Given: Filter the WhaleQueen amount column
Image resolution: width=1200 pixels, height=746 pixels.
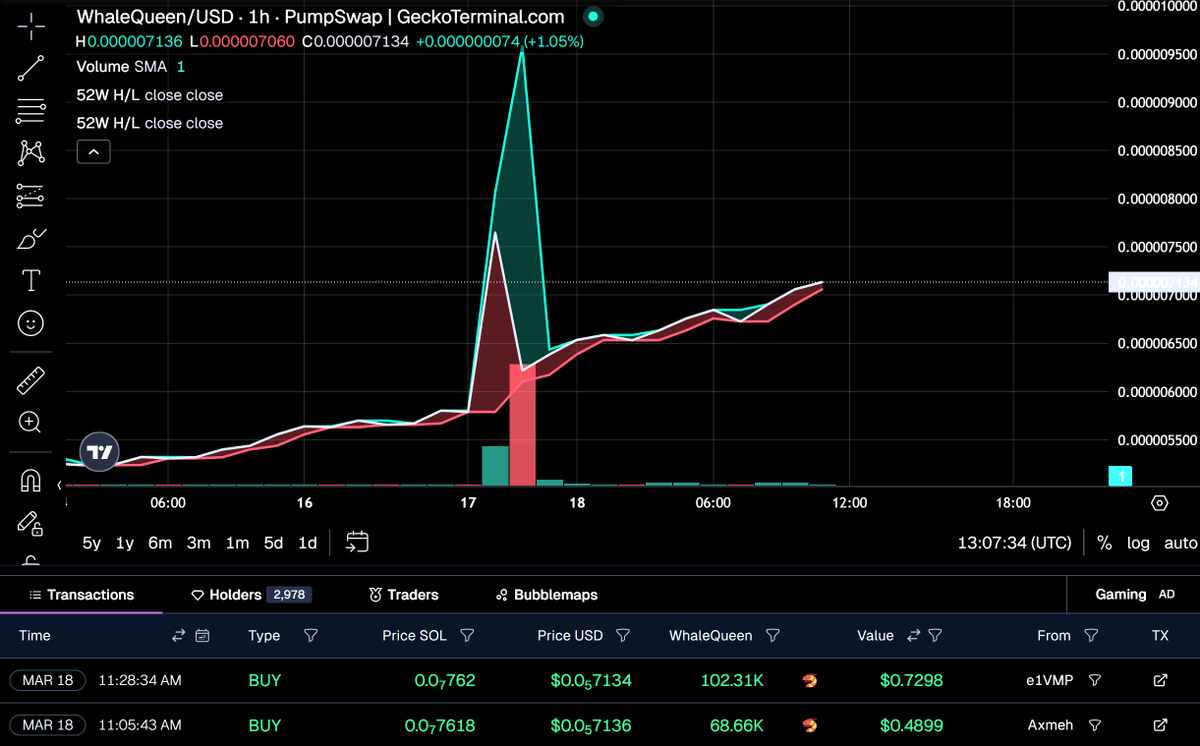Looking at the screenshot, I should point(772,635).
